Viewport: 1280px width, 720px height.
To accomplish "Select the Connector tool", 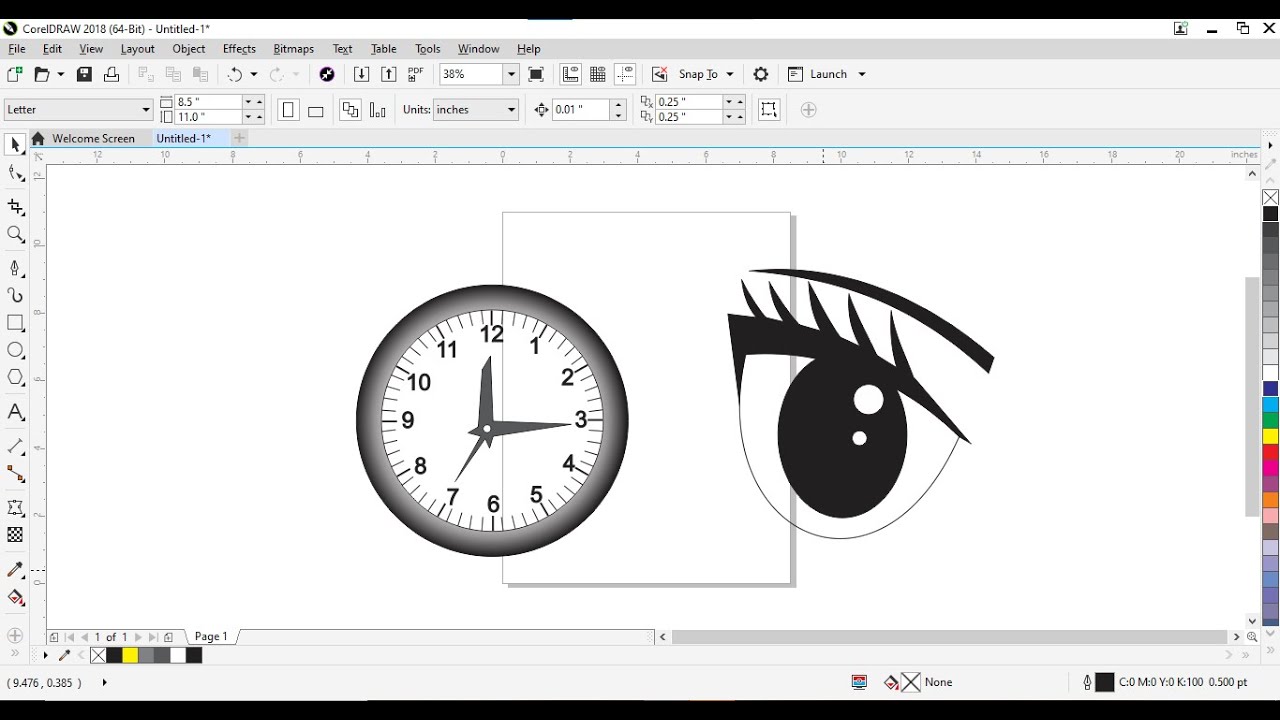I will [15, 474].
